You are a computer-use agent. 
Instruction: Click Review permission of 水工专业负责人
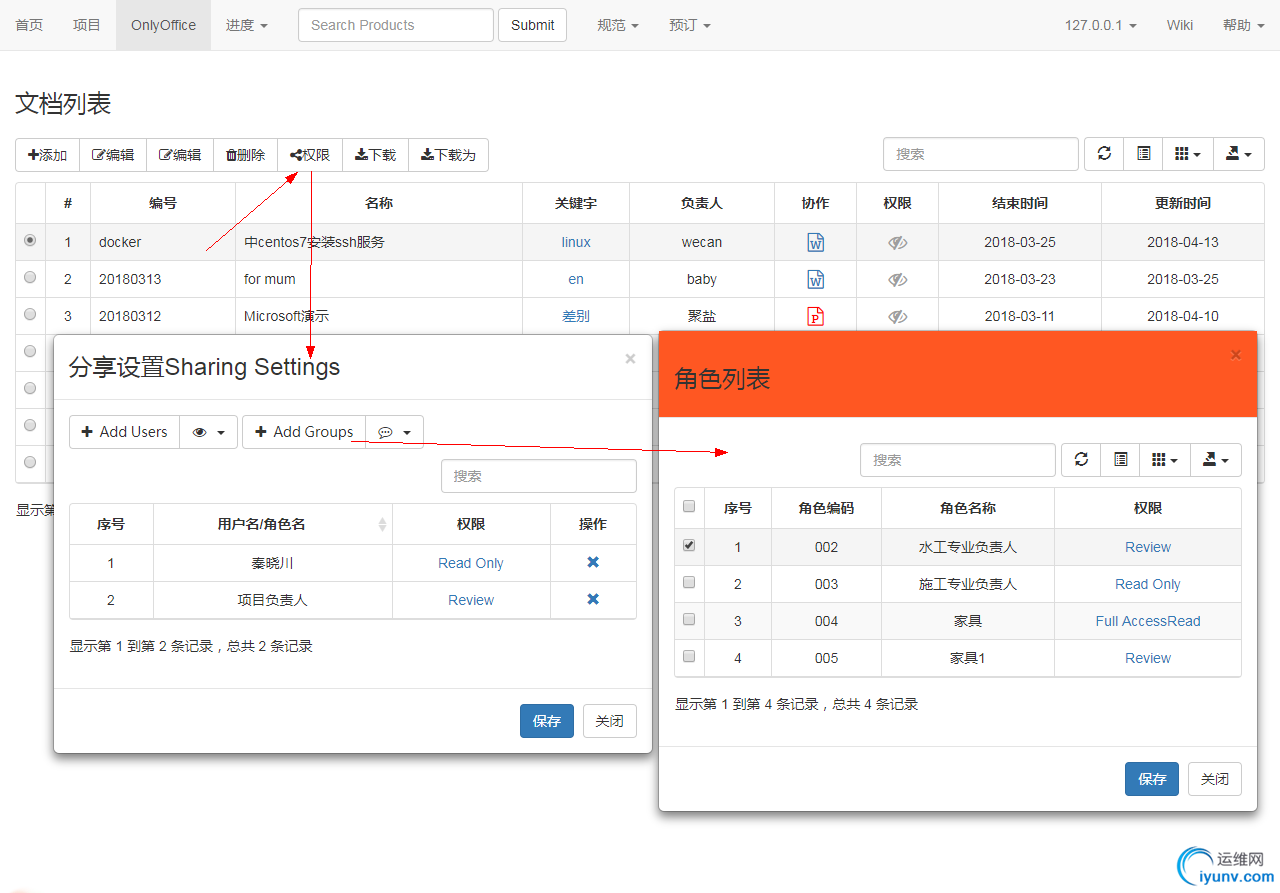click(1148, 547)
